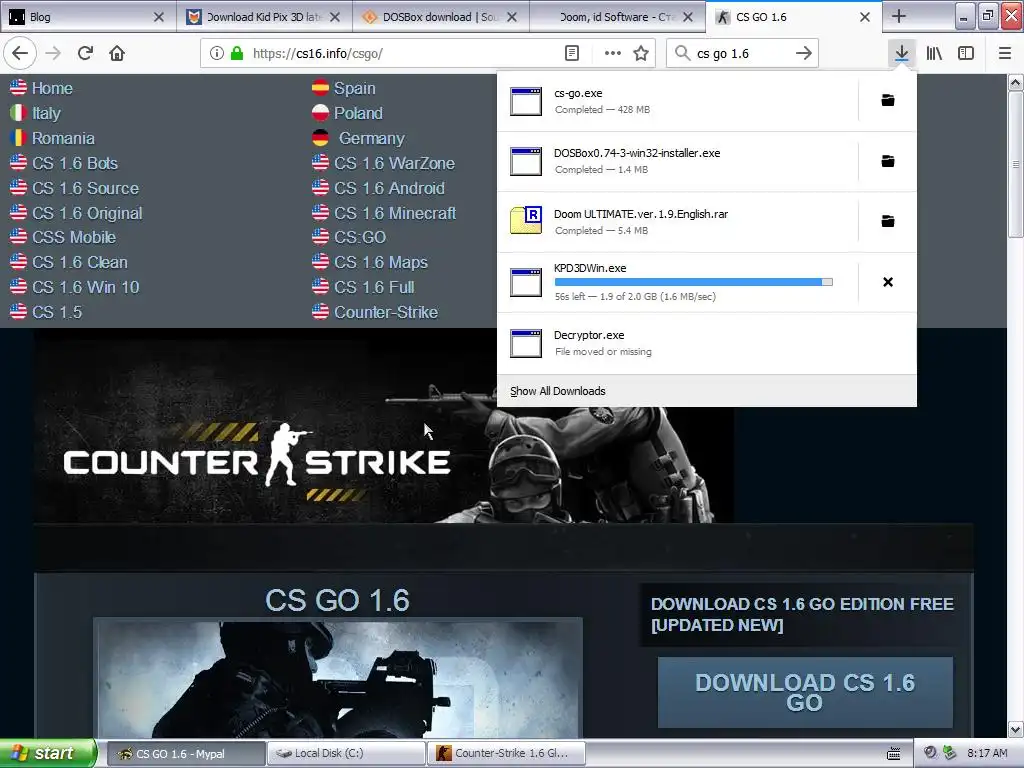
Task: Close the DOSBox download tab
Action: coord(512,17)
